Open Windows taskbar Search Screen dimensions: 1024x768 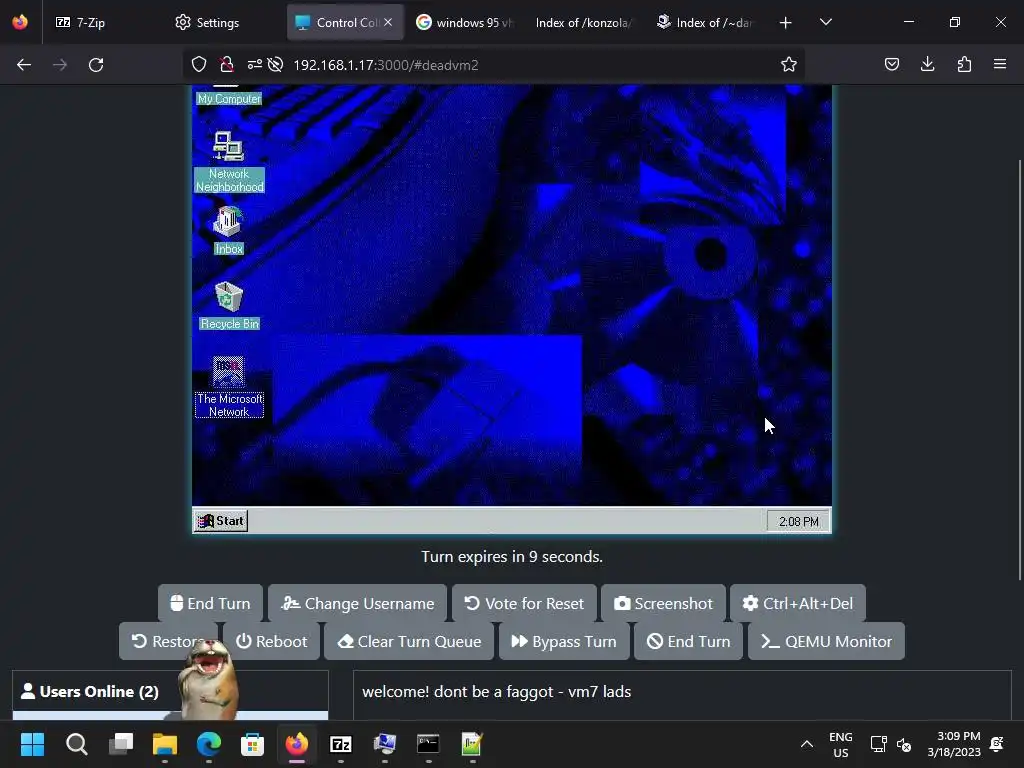pyautogui.click(x=76, y=744)
